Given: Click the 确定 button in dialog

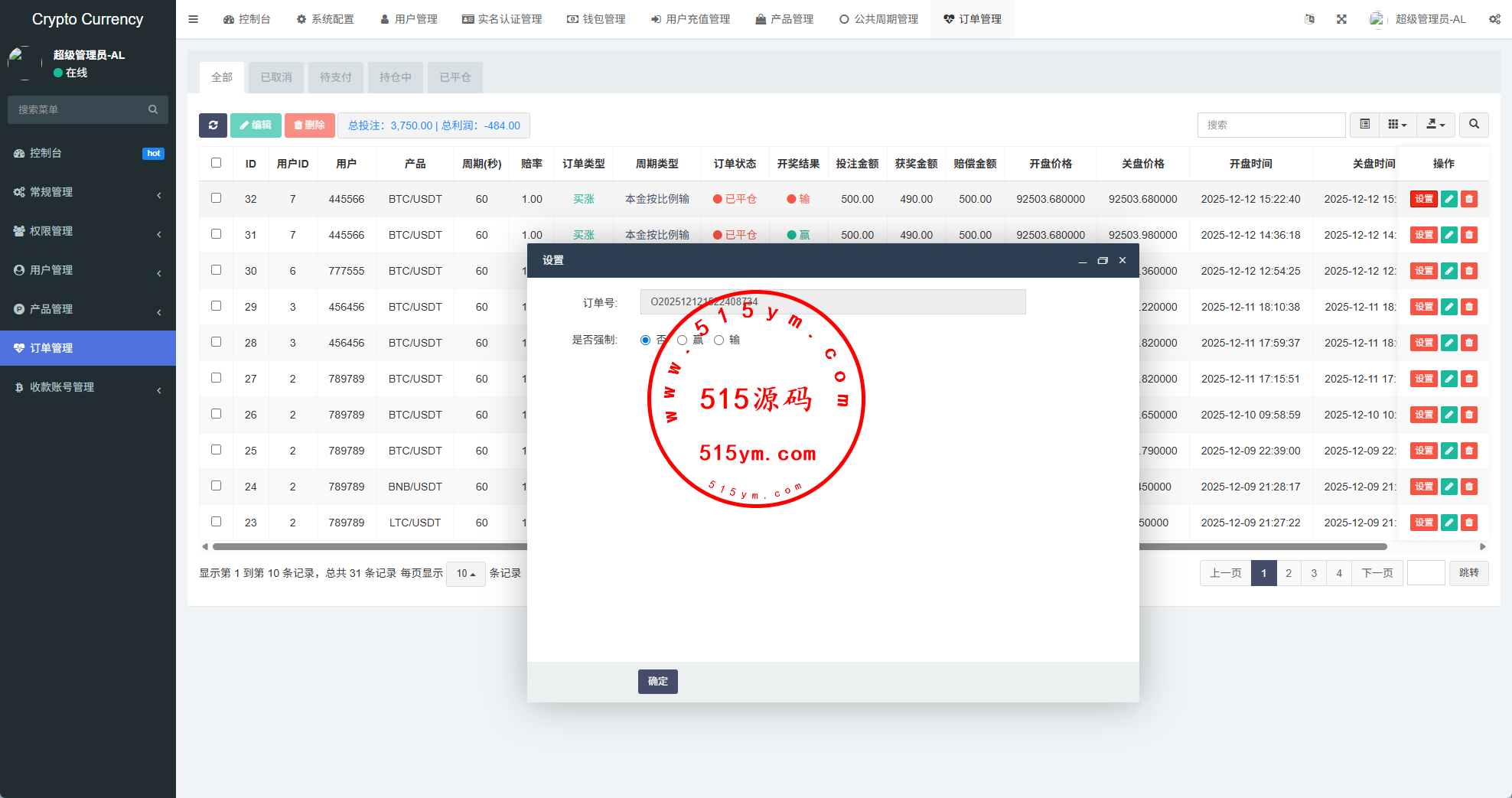Looking at the screenshot, I should (657, 681).
